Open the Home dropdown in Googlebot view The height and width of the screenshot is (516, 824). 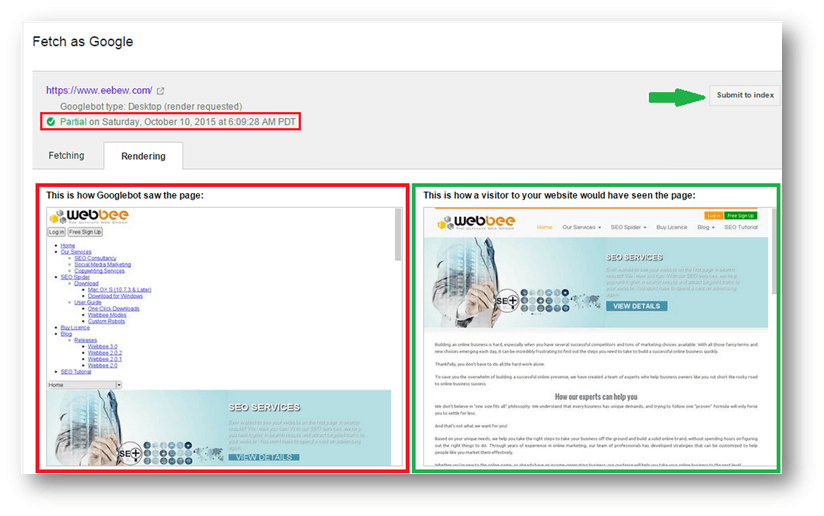pyautogui.click(x=85, y=385)
